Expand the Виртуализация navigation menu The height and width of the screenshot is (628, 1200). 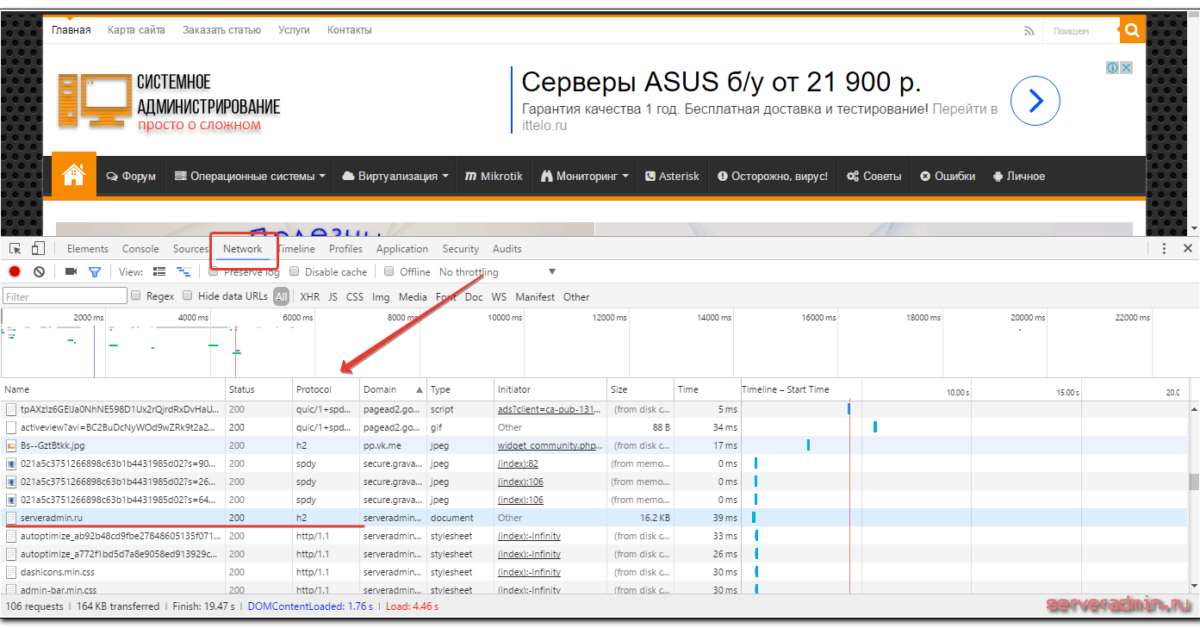[x=399, y=175]
